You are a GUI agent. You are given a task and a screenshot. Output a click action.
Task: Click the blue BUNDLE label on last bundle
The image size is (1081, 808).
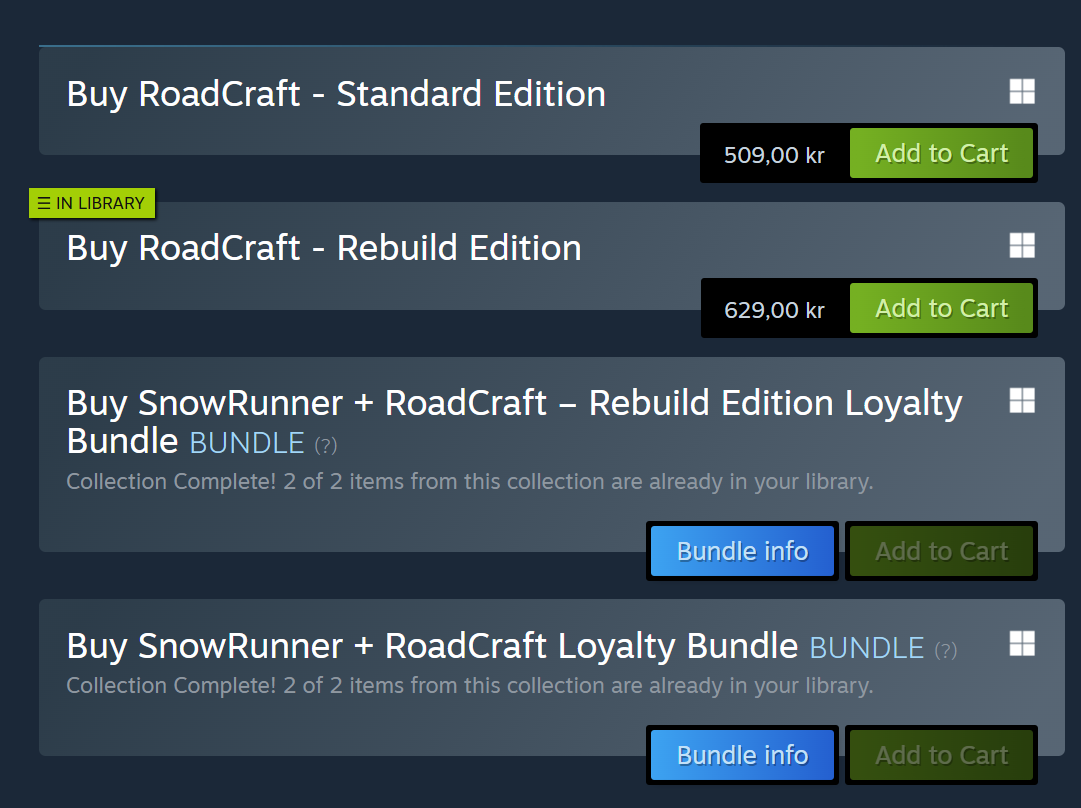[x=866, y=648]
